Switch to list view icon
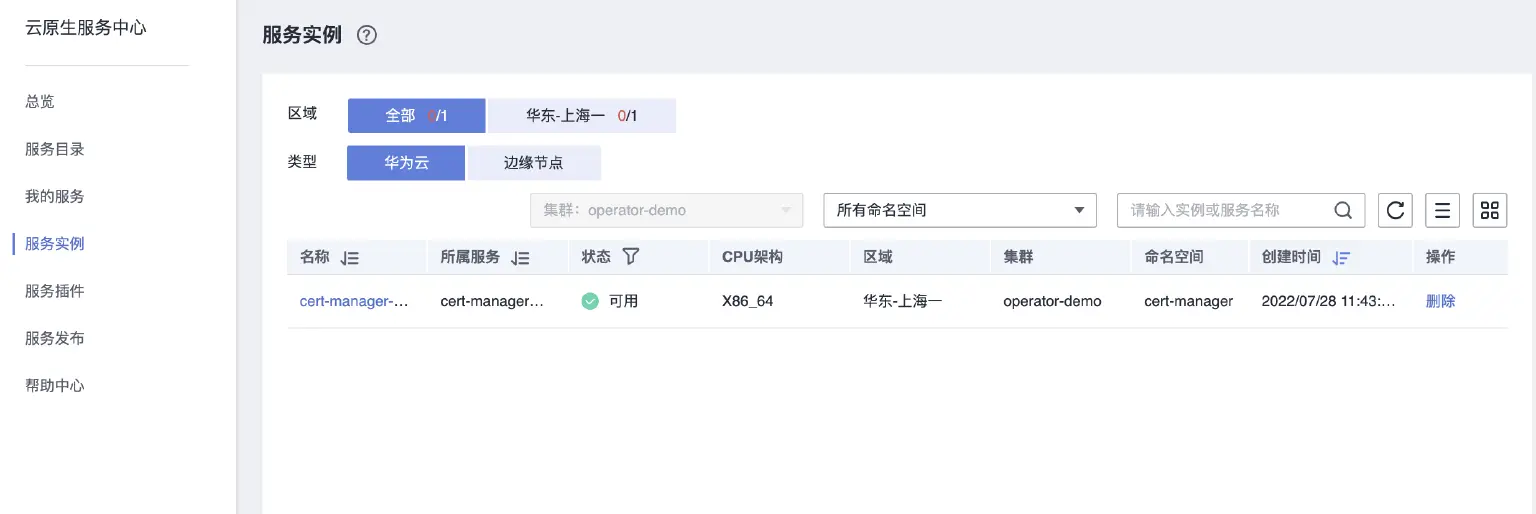Image resolution: width=1536 pixels, height=514 pixels. coord(1442,210)
